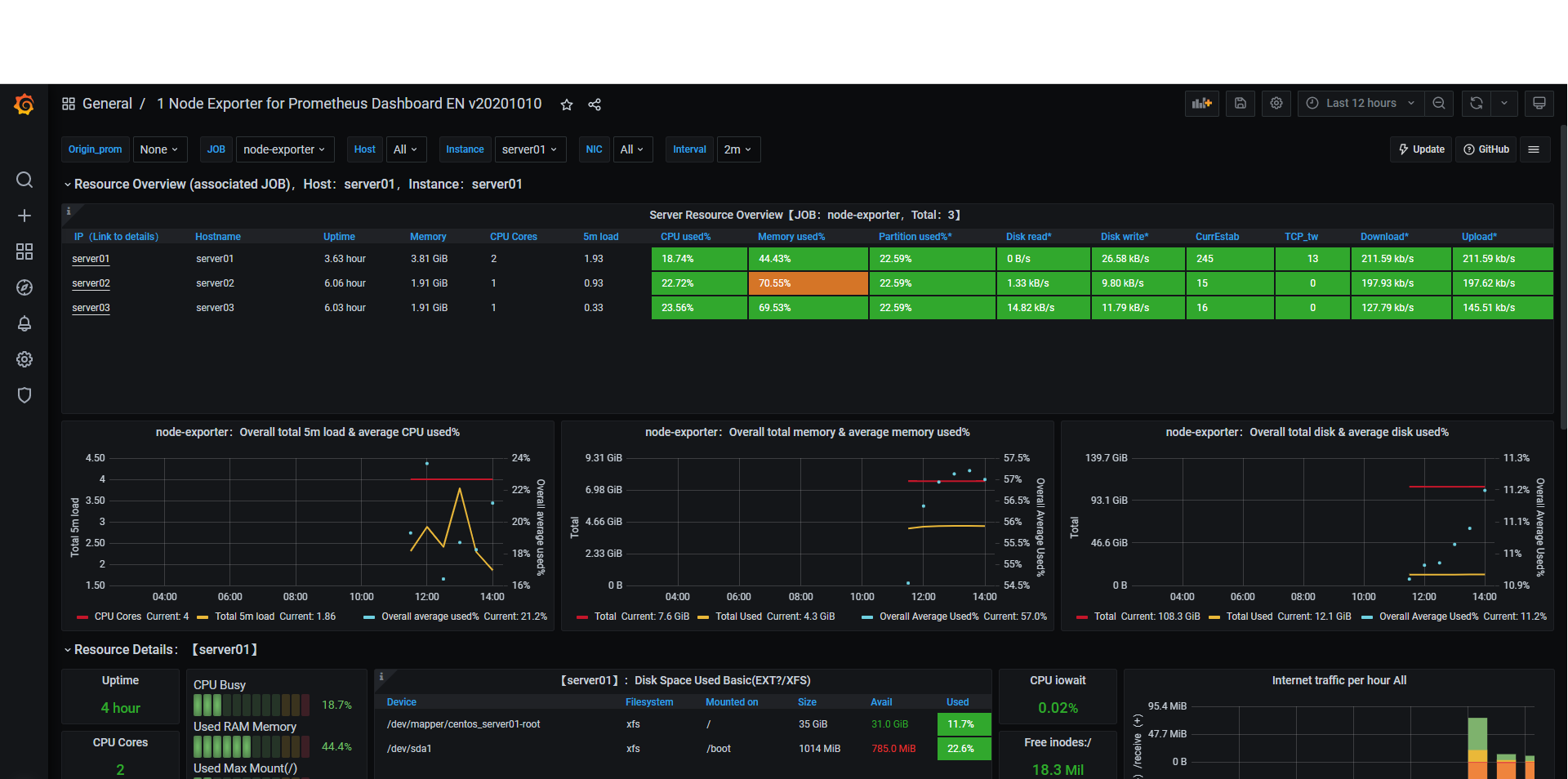Image resolution: width=1568 pixels, height=779 pixels.
Task: Open the Explore compass icon
Action: pyautogui.click(x=24, y=287)
